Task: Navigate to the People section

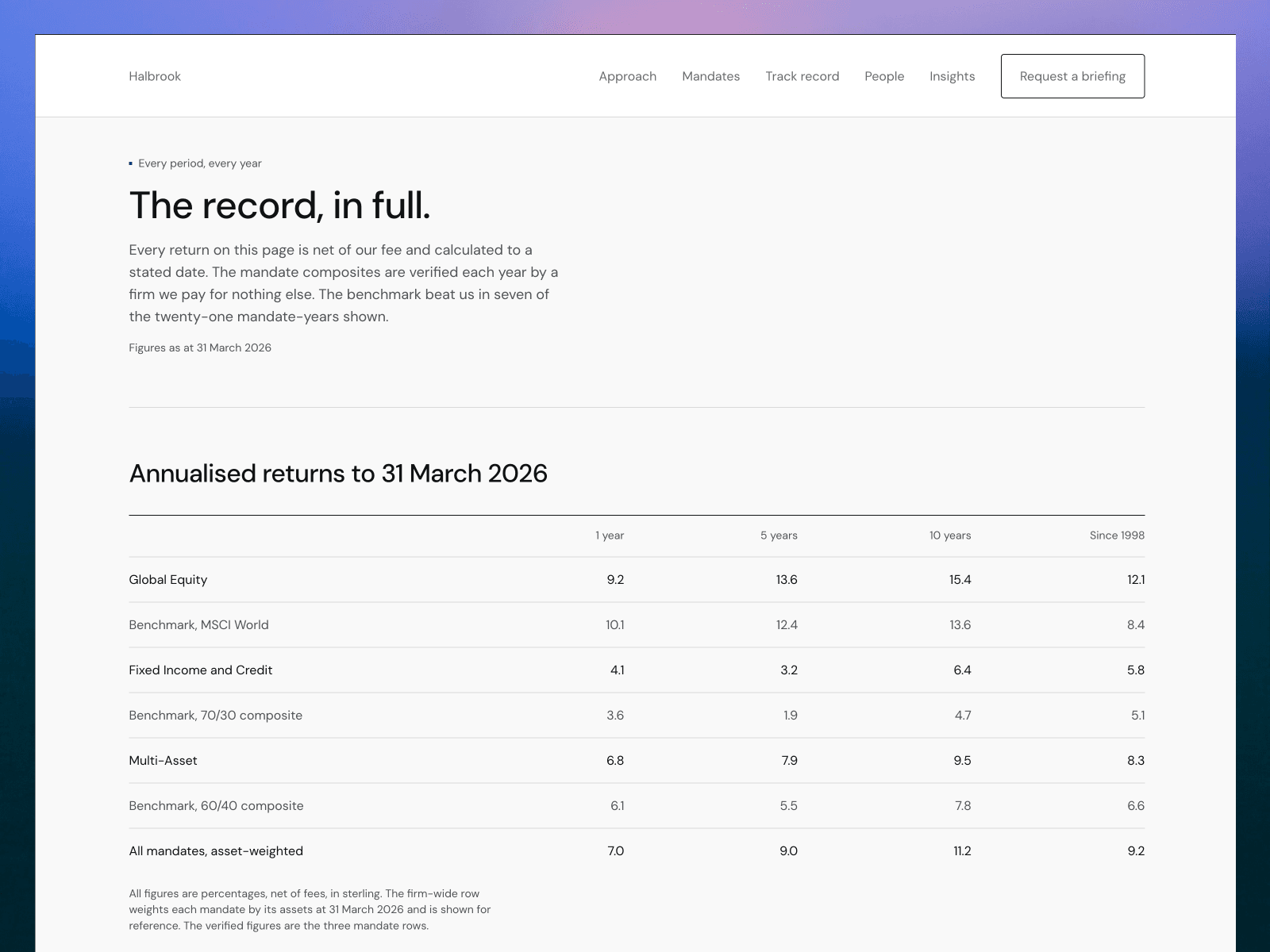Action: coord(884,76)
